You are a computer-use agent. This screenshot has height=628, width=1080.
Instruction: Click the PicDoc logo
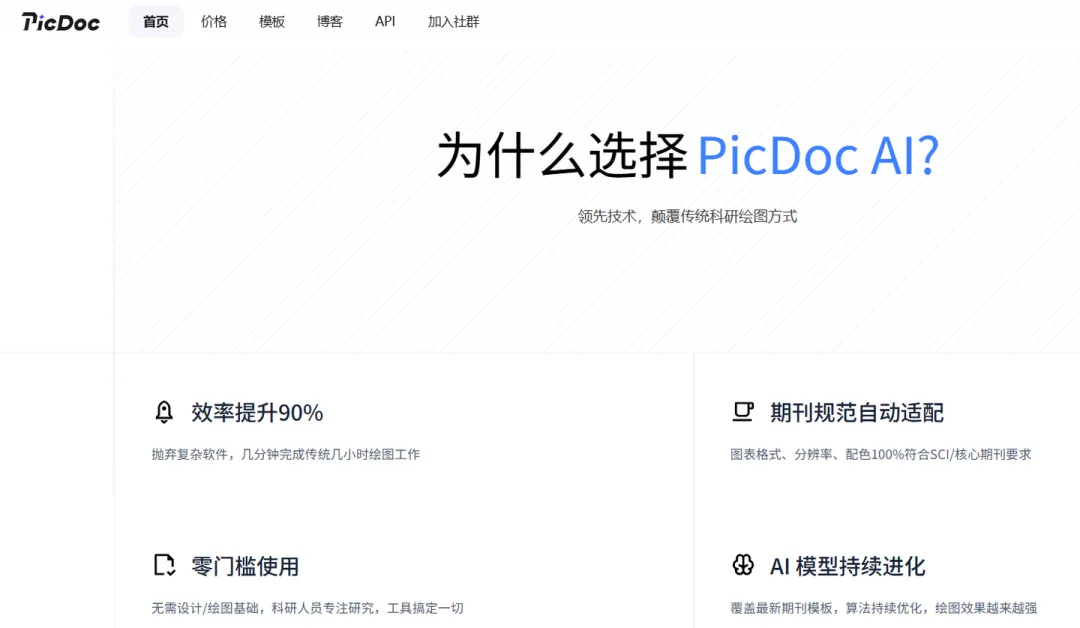[61, 22]
